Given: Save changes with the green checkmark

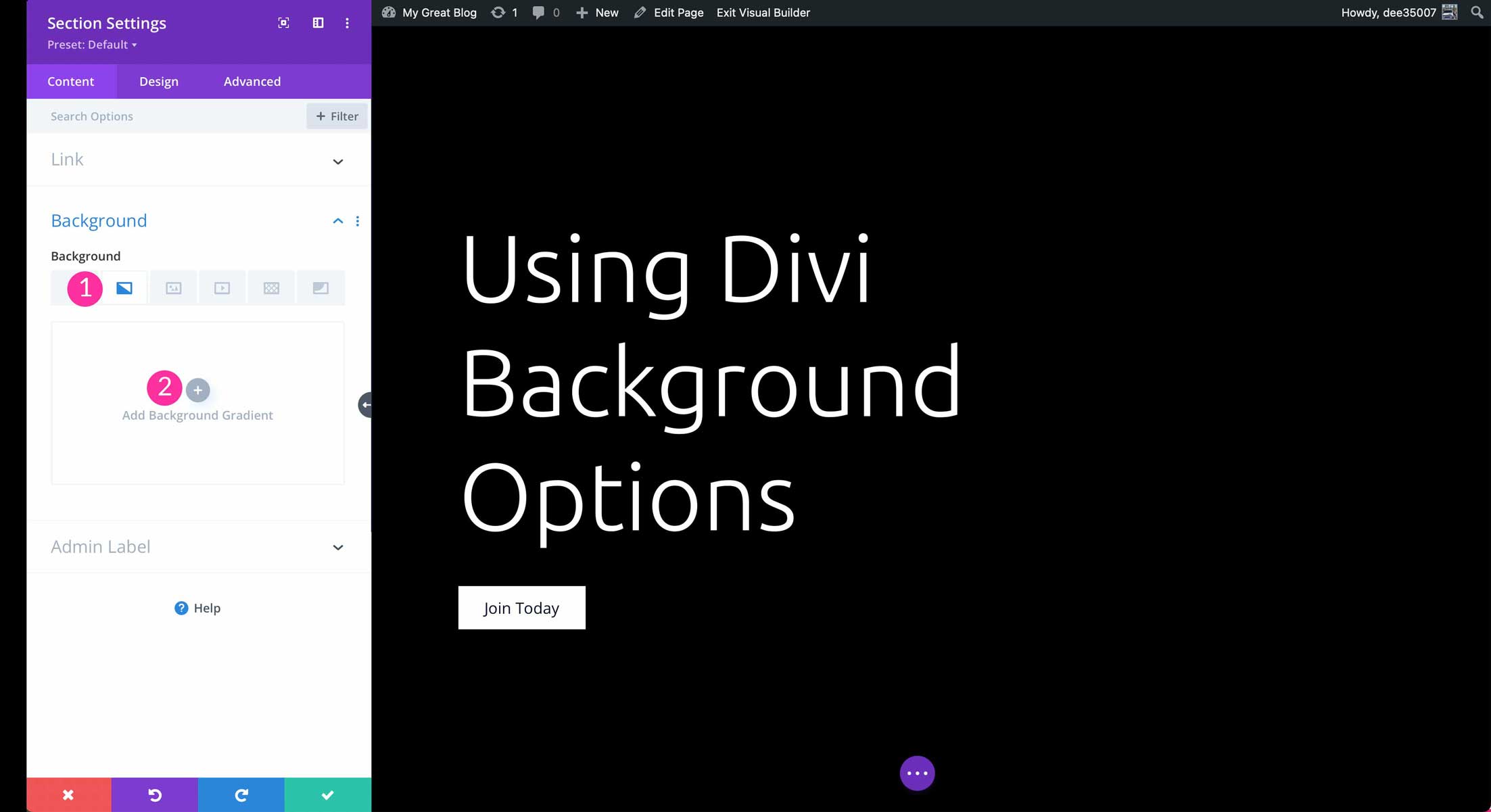Looking at the screenshot, I should tap(327, 794).
